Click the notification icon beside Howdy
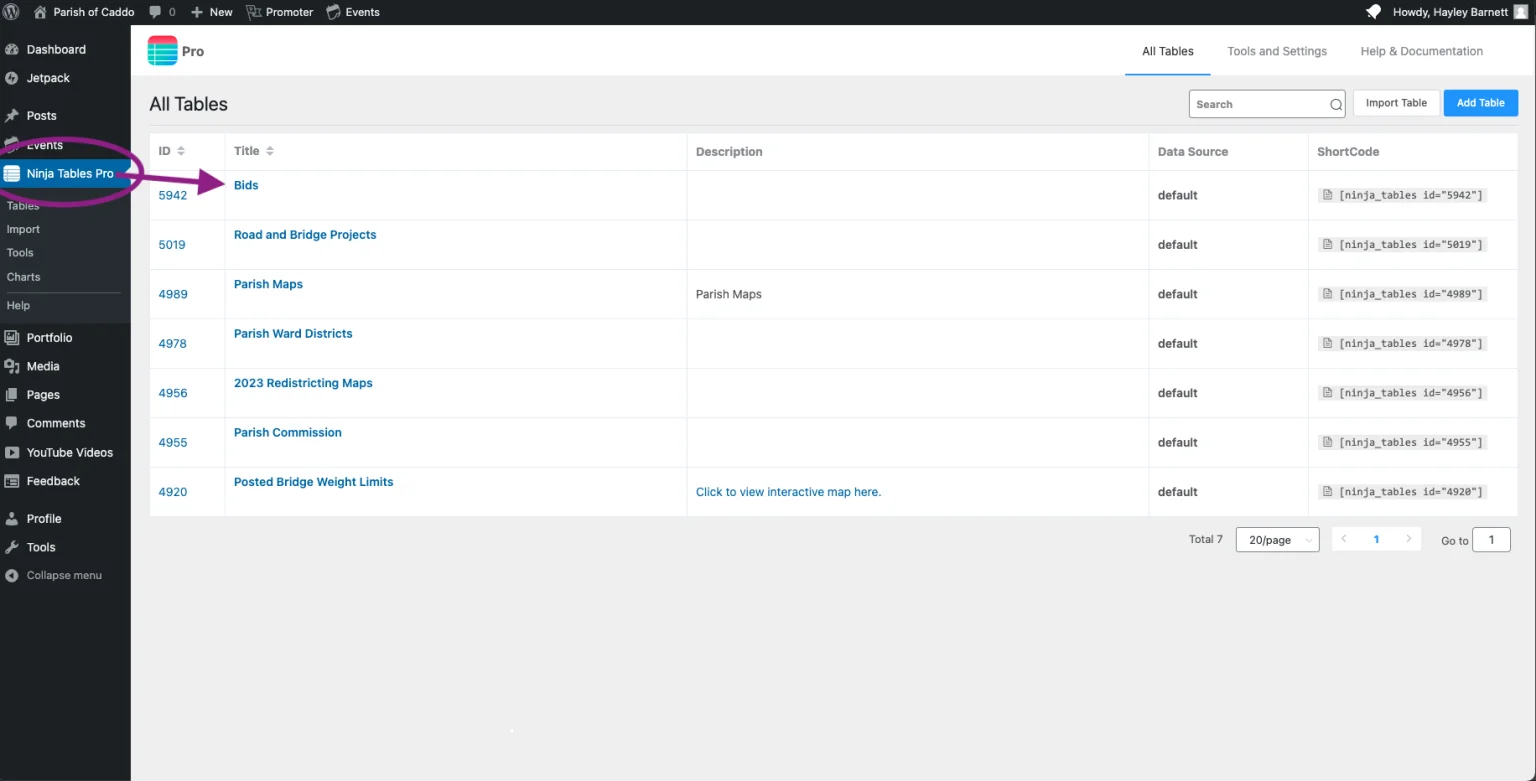The image size is (1536, 781). (1374, 12)
